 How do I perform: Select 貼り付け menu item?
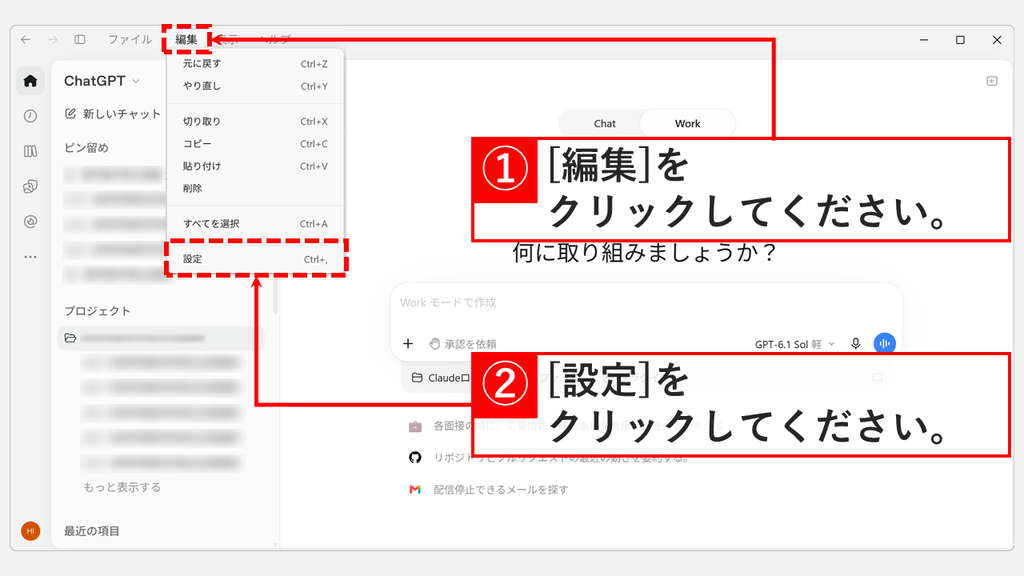tap(255, 167)
